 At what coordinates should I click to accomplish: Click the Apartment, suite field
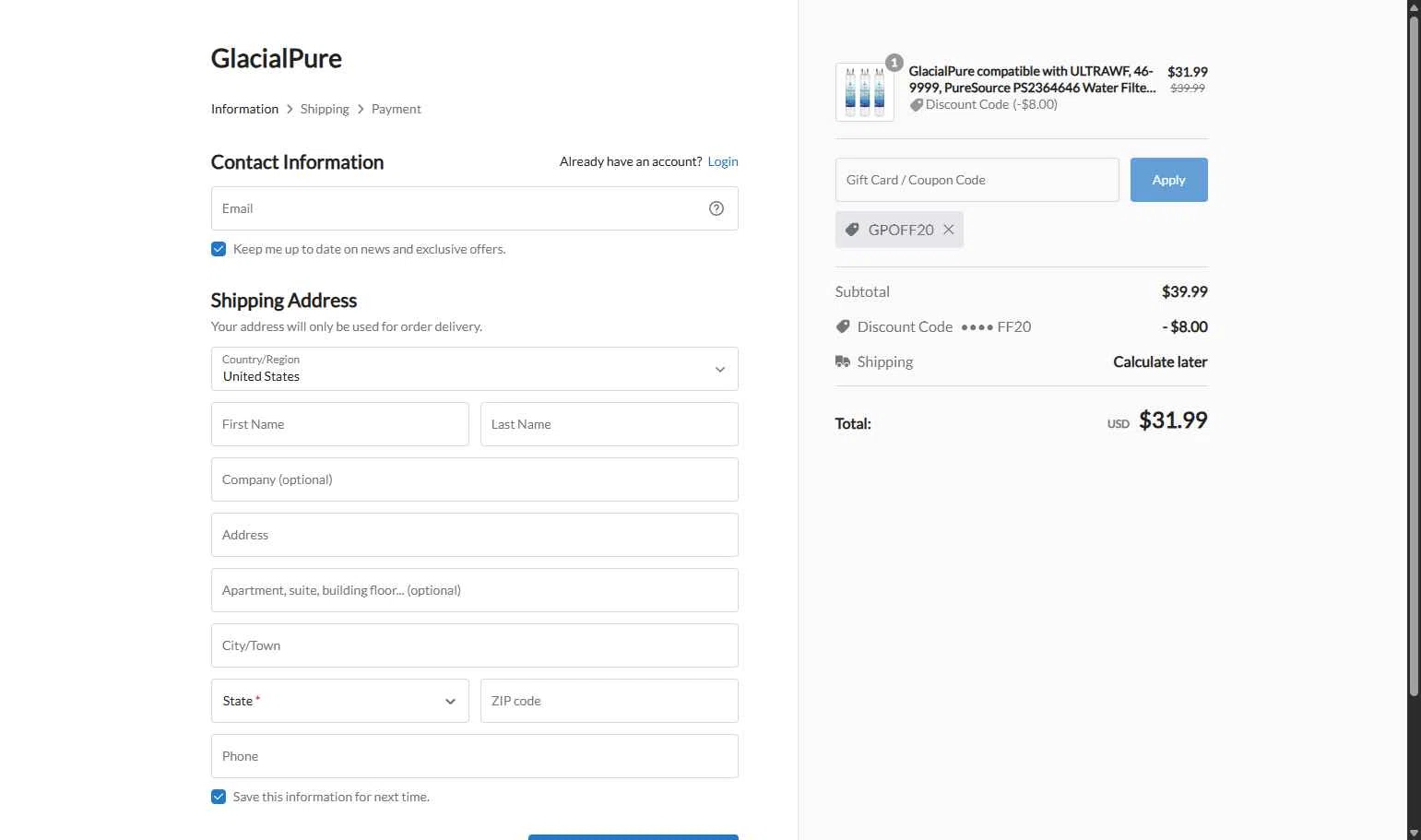click(475, 590)
